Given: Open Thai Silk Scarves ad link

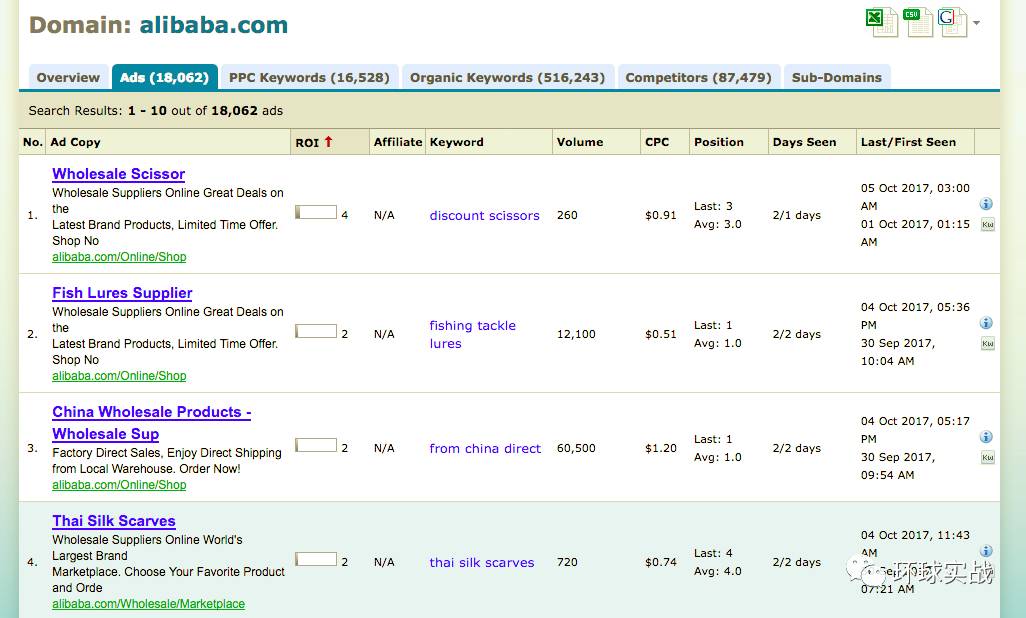Looking at the screenshot, I should (114, 521).
